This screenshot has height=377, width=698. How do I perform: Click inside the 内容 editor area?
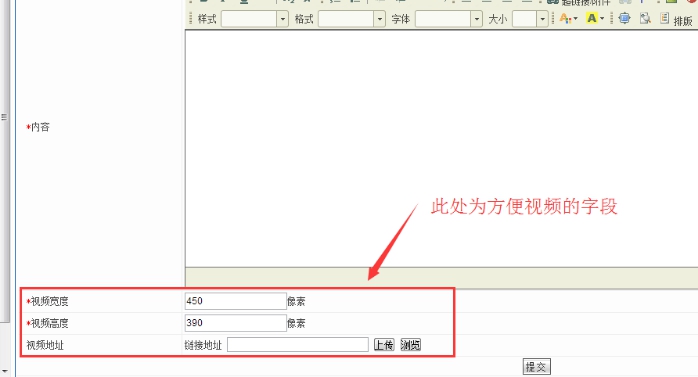coord(441,149)
